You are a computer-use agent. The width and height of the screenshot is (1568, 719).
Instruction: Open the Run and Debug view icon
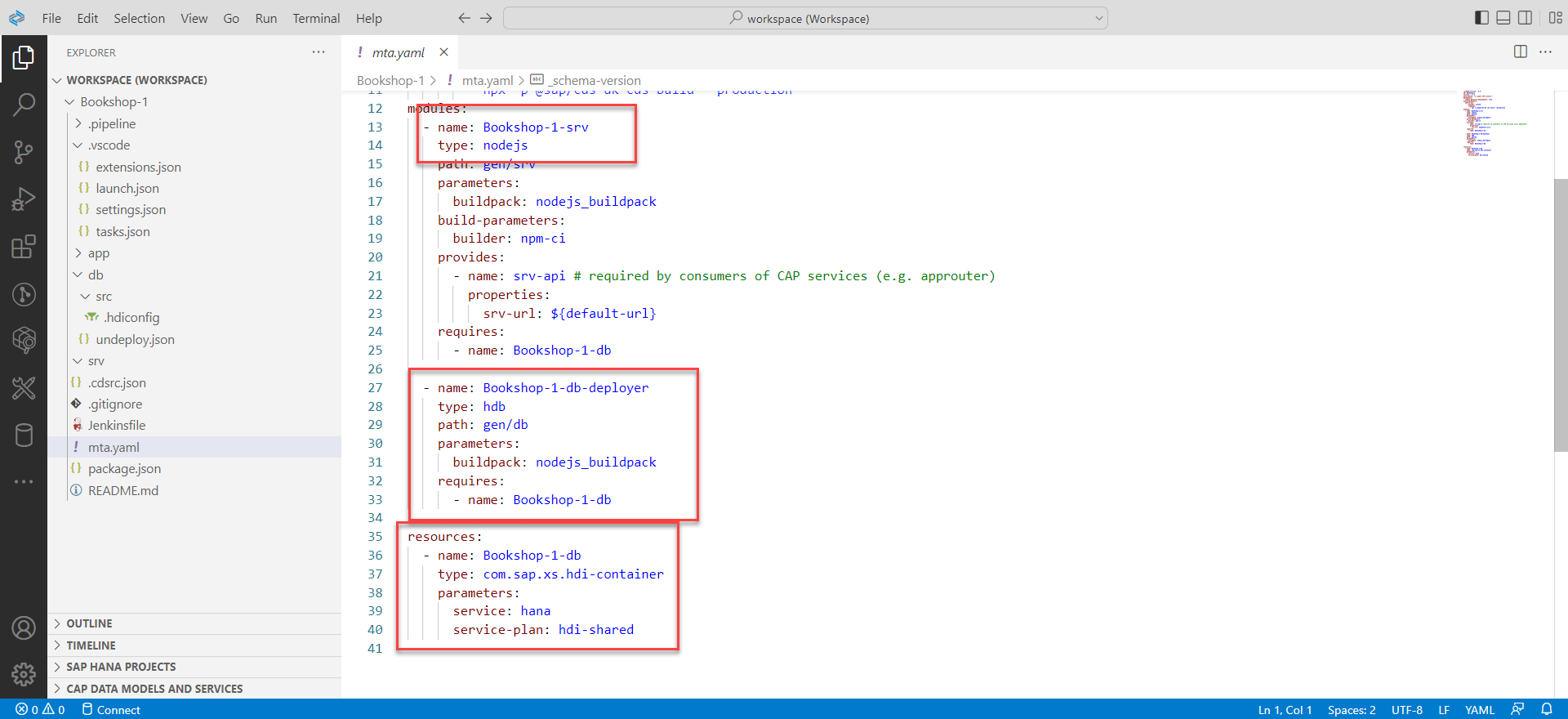[x=24, y=199]
